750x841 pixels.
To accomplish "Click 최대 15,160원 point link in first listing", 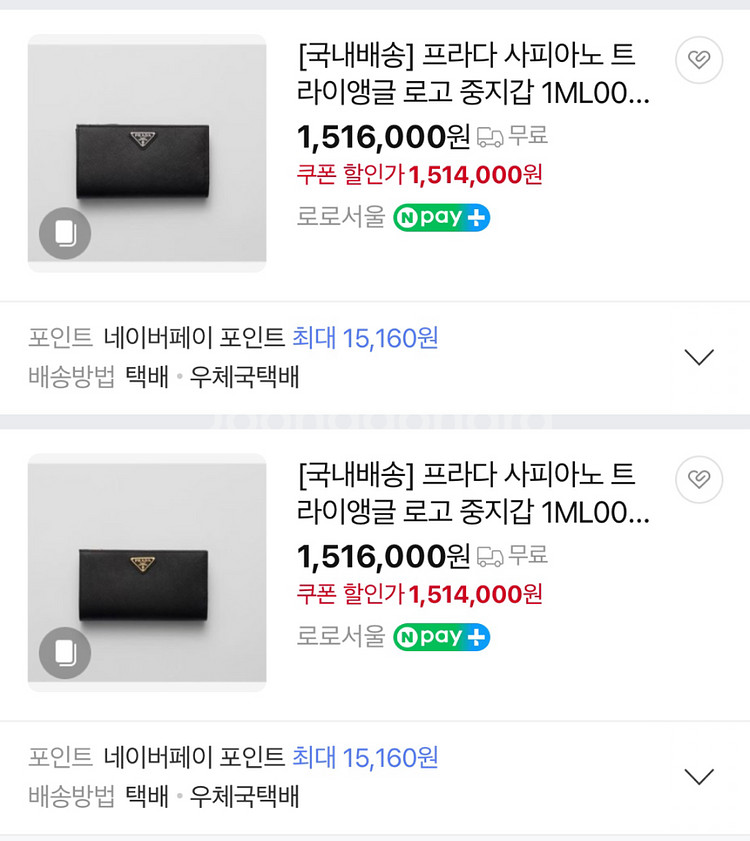I will [365, 338].
